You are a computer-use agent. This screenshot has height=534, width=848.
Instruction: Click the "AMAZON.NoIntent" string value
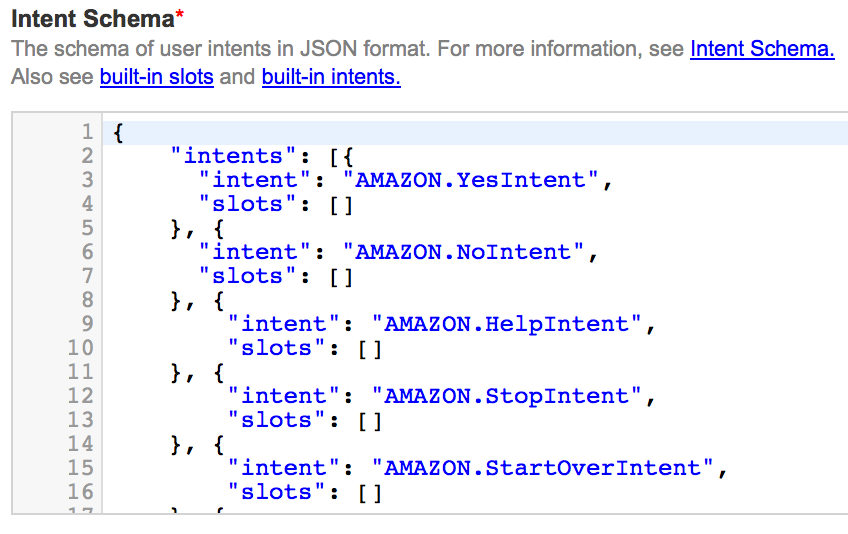(x=462, y=252)
